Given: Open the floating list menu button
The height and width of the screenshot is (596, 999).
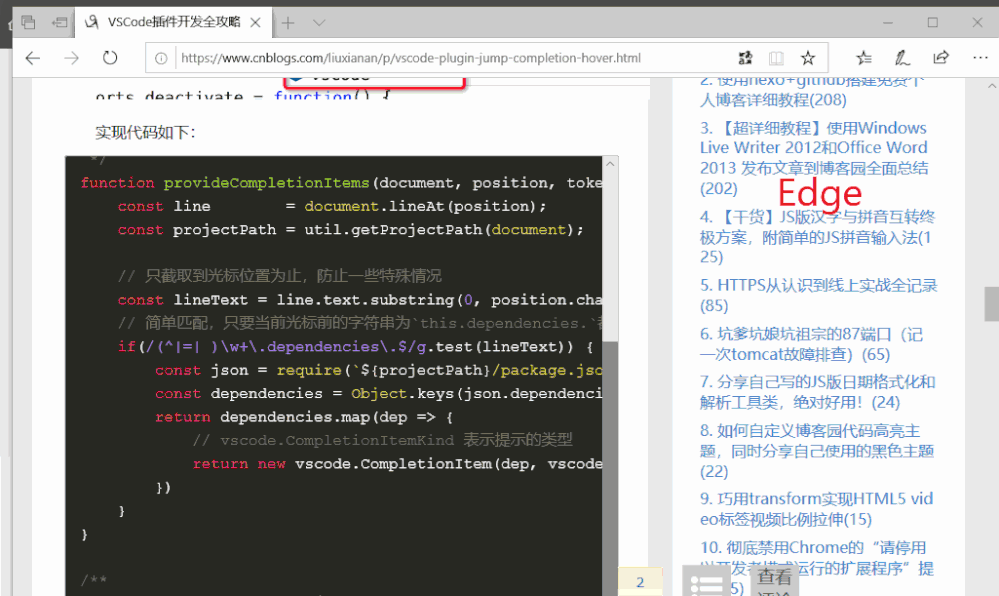Looking at the screenshot, I should point(706,581).
